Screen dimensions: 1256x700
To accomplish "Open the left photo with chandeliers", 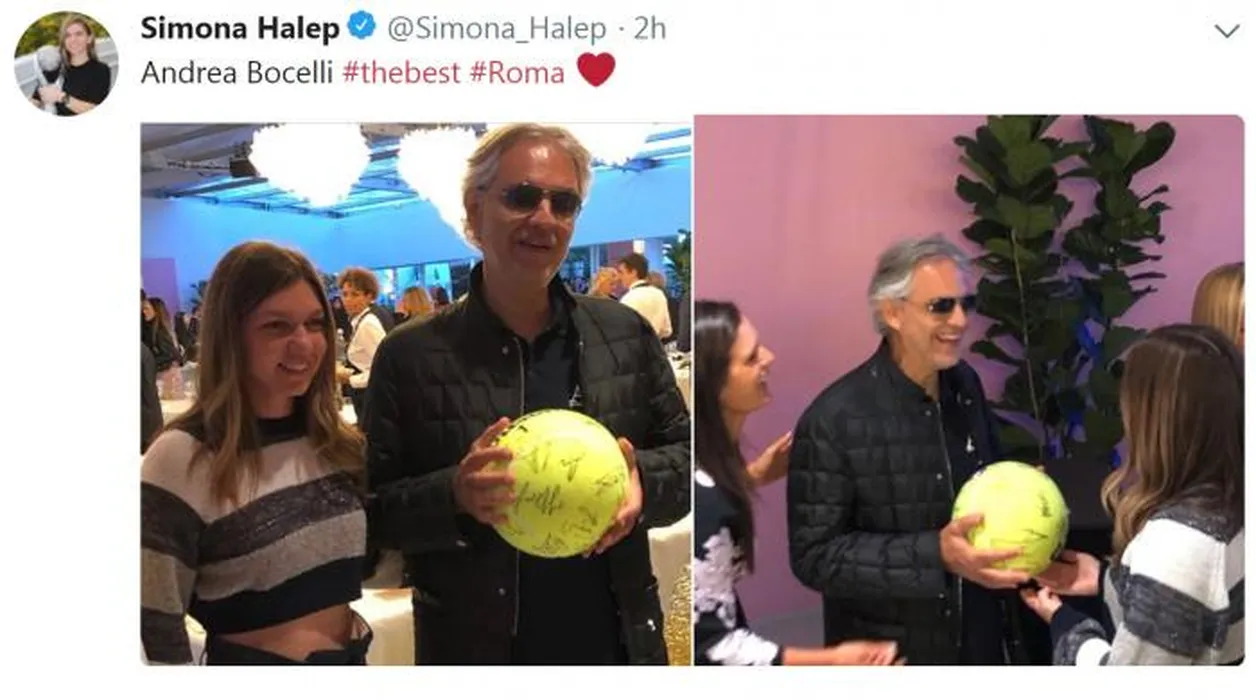I will click(x=416, y=394).
